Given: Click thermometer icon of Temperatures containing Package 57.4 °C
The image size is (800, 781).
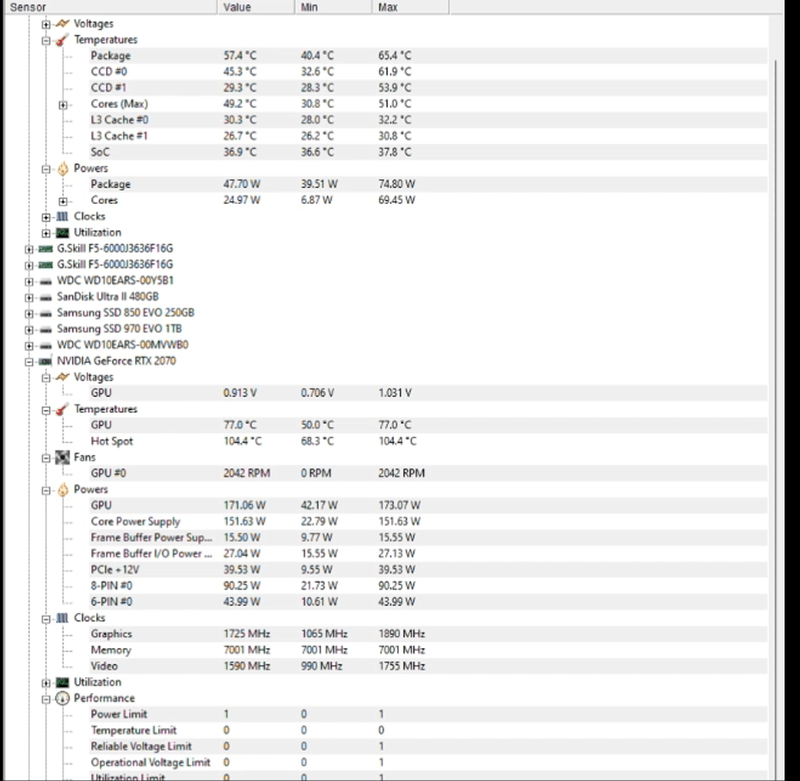Looking at the screenshot, I should pyautogui.click(x=62, y=40).
